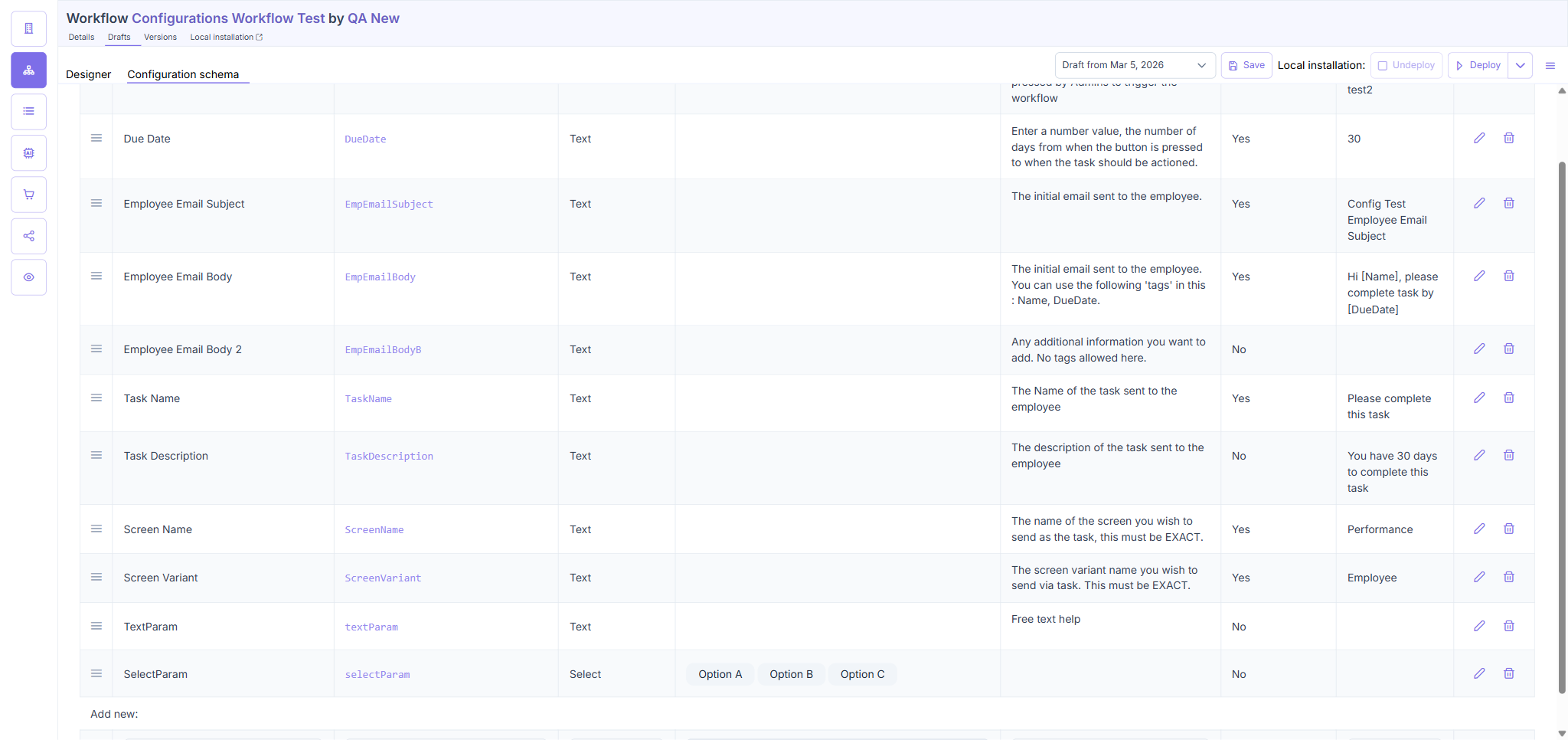Edit the SelectParam row
The height and width of the screenshot is (740, 1568).
(1479, 673)
